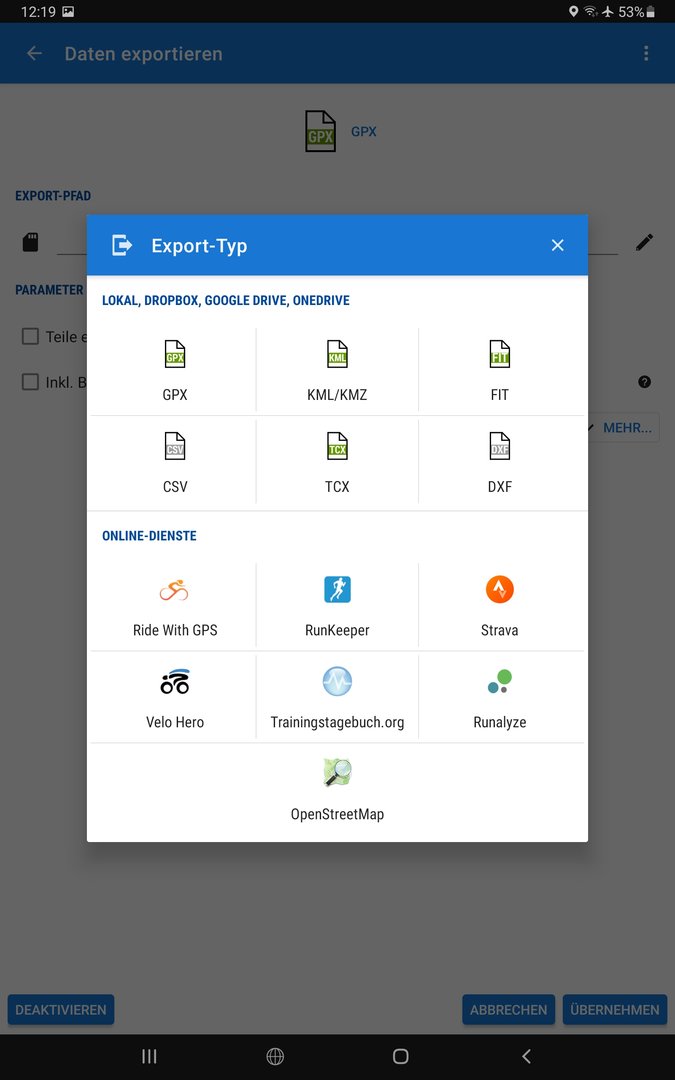Image resolution: width=675 pixels, height=1080 pixels.
Task: Tap the Android home button
Action: [x=400, y=1056]
